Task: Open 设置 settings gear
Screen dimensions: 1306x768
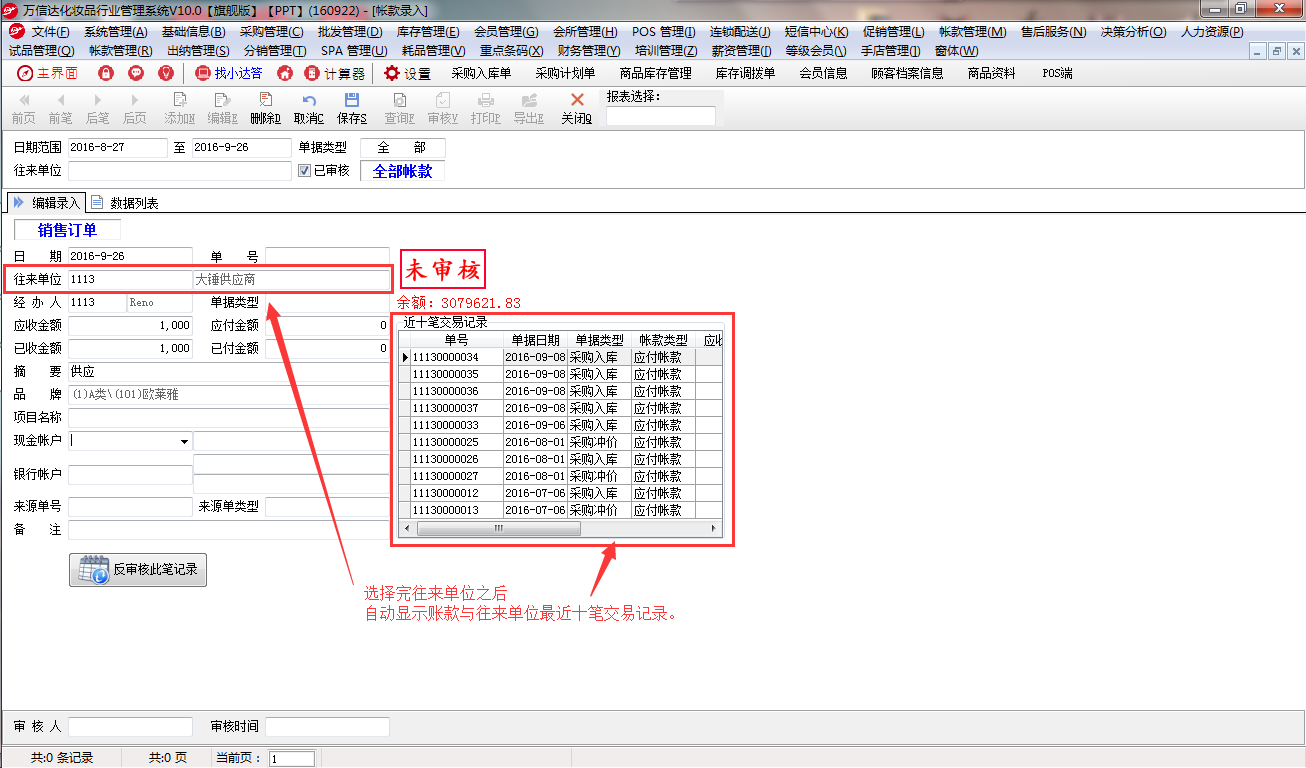Action: [x=407, y=73]
